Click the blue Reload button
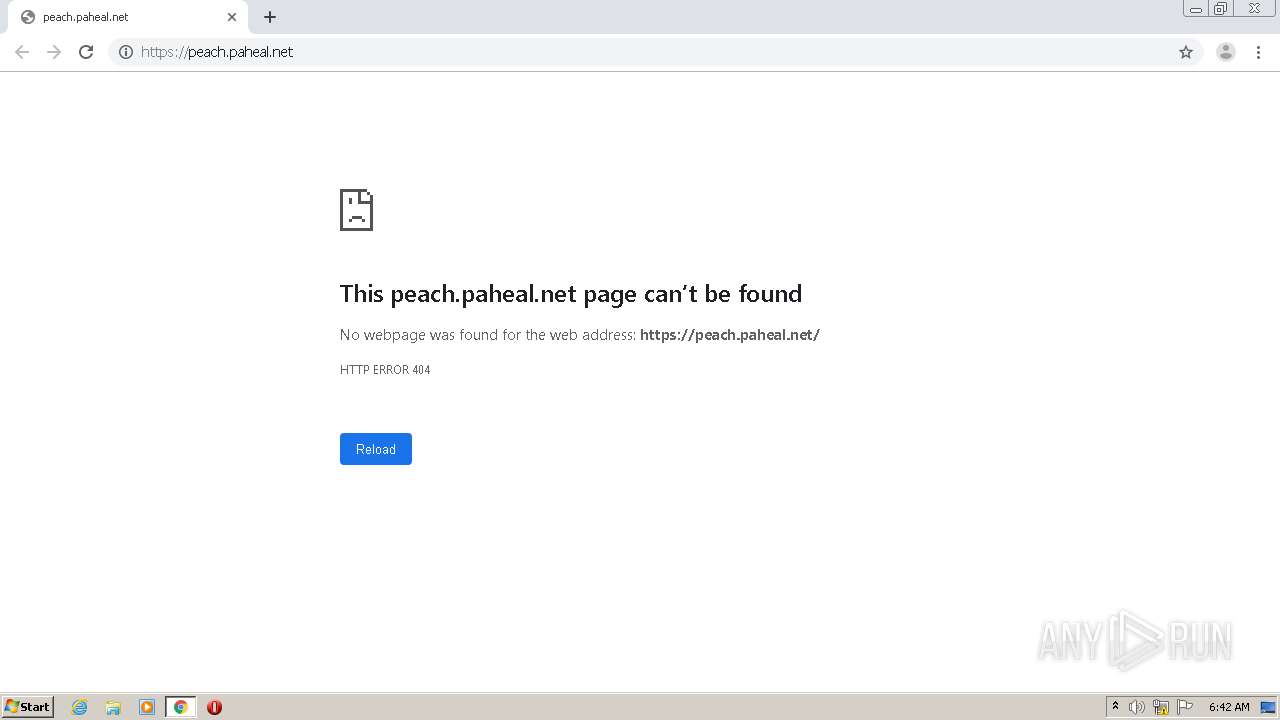Screen dimensions: 1280x720 click(x=376, y=449)
